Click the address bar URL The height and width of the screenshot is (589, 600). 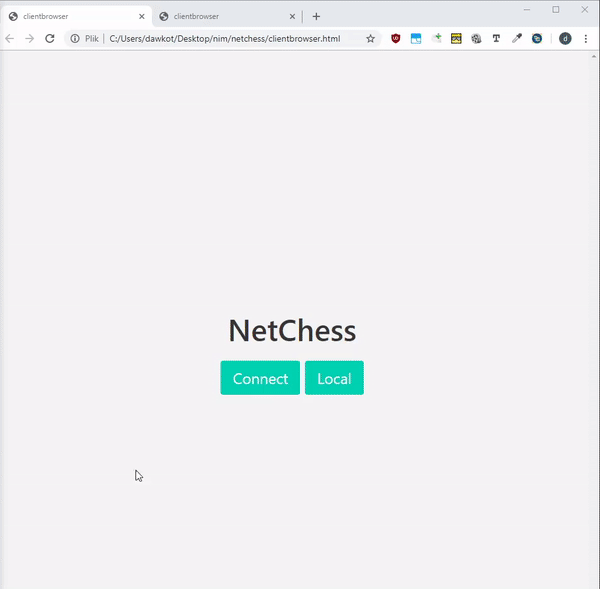[225, 39]
